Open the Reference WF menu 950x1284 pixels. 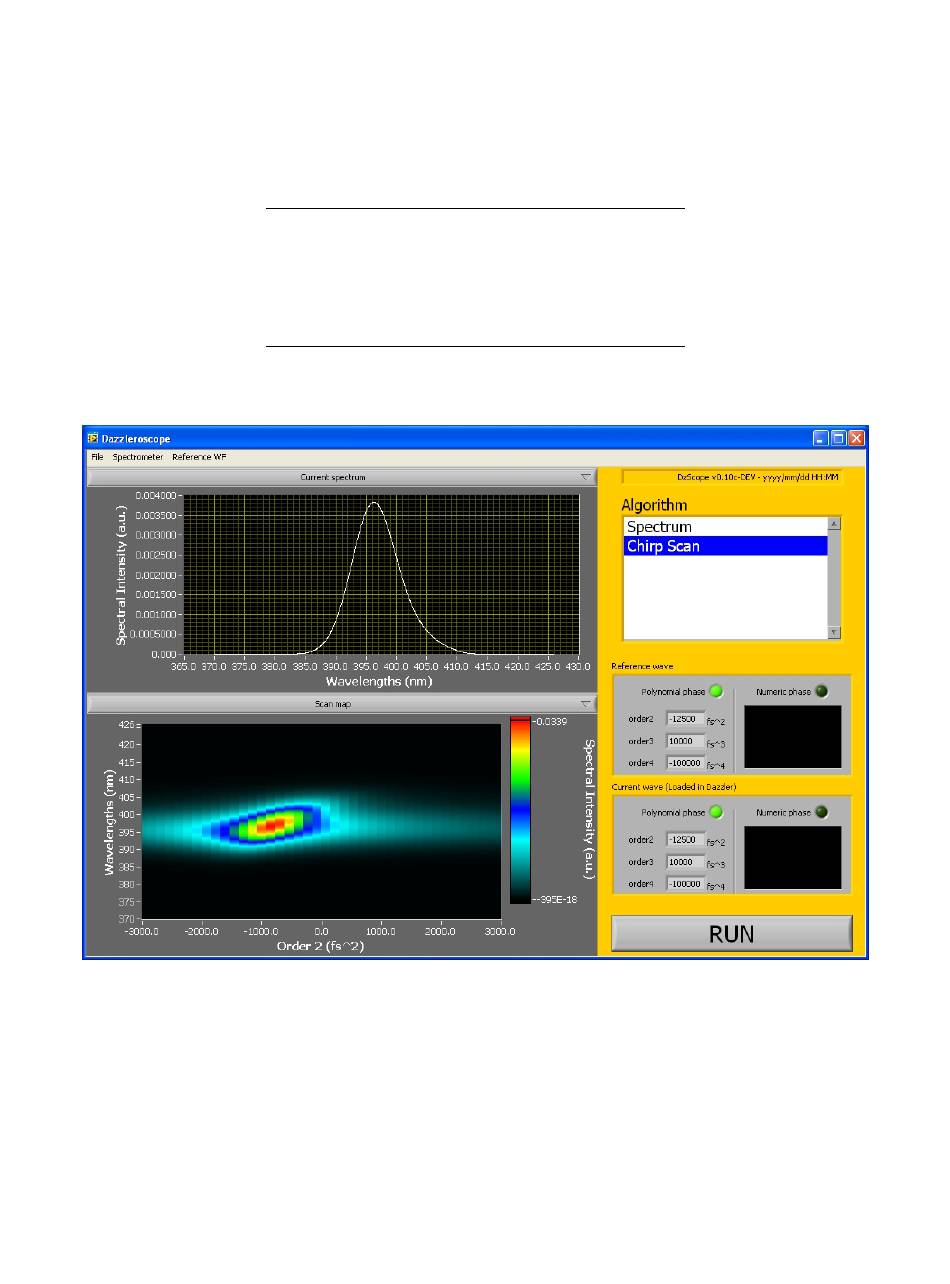tap(199, 457)
